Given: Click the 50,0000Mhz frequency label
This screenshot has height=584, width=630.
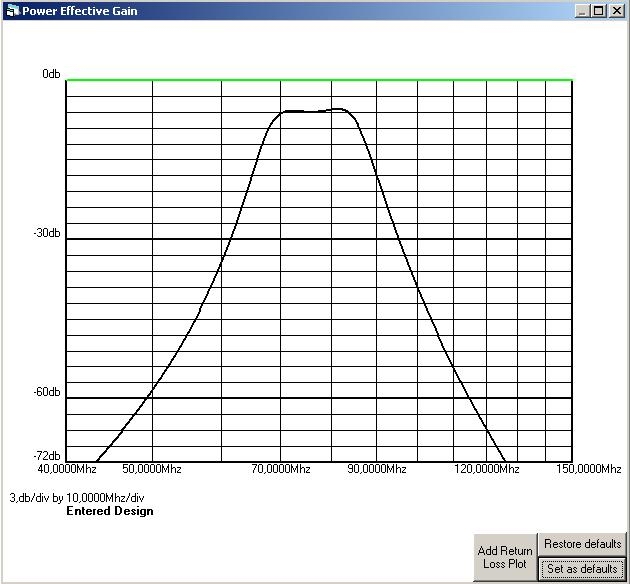Looking at the screenshot, I should pyautogui.click(x=152, y=469).
